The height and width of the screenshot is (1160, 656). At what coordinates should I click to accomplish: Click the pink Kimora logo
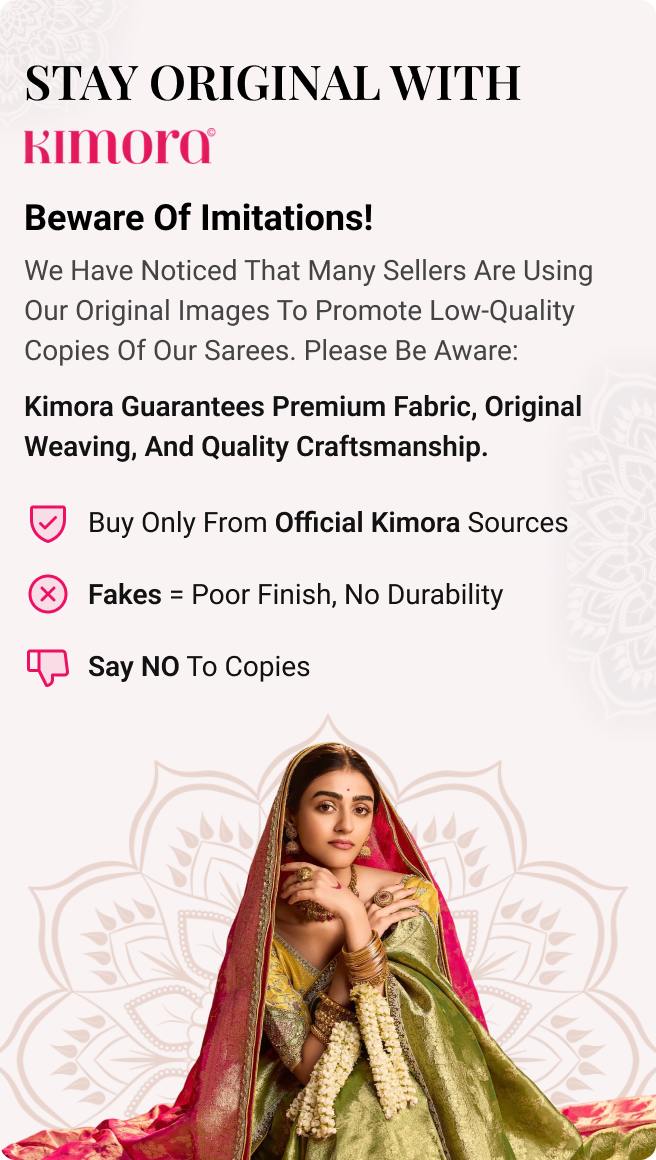[119, 146]
